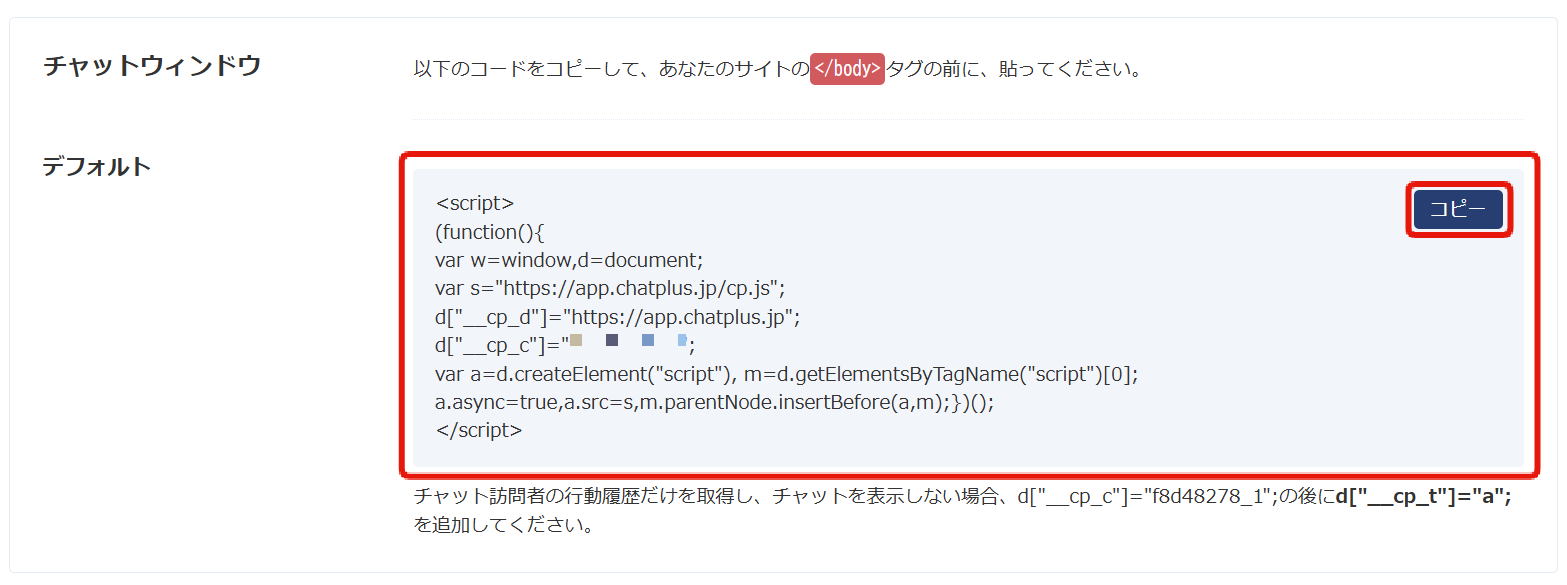
Task: Click the d["__cp_d"] code line
Action: coord(618,317)
